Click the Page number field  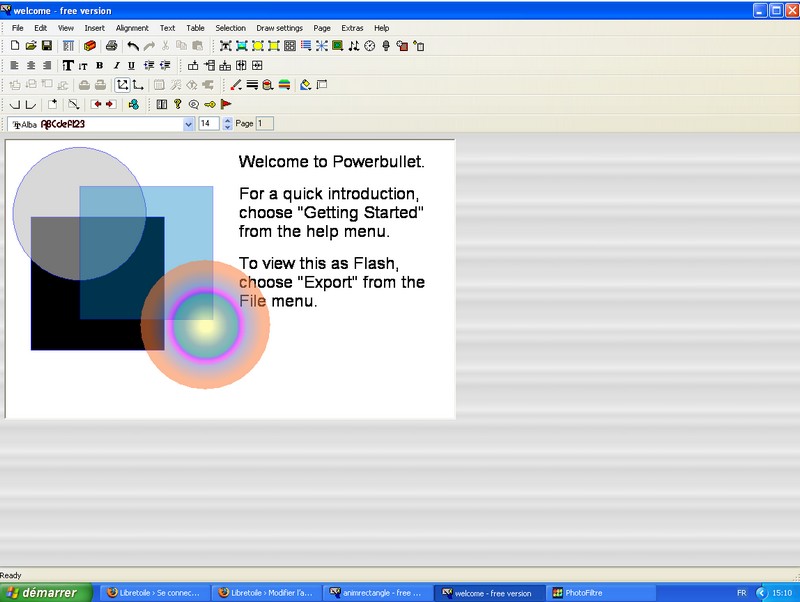tap(264, 124)
